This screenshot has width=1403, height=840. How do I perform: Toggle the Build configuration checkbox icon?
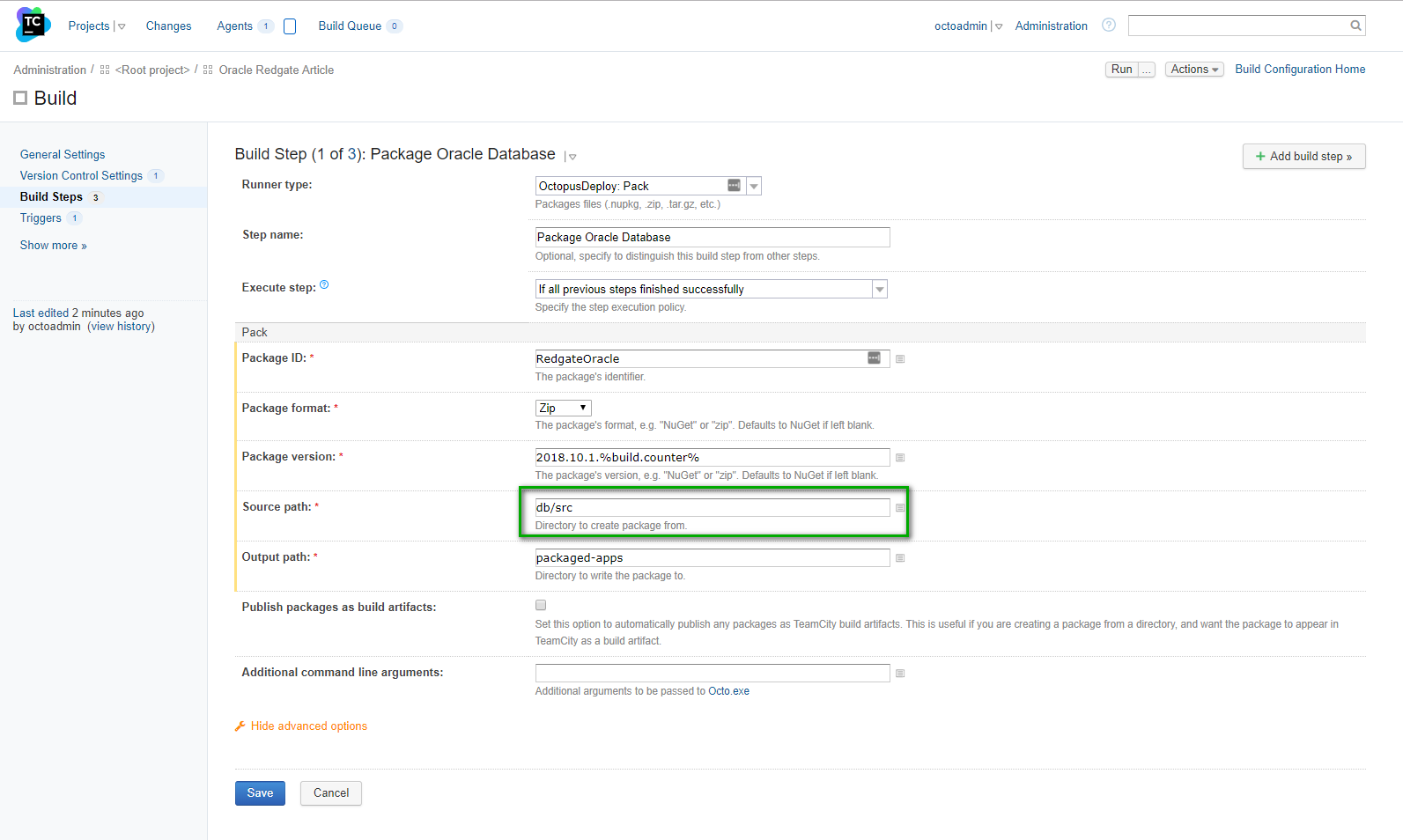(x=20, y=99)
